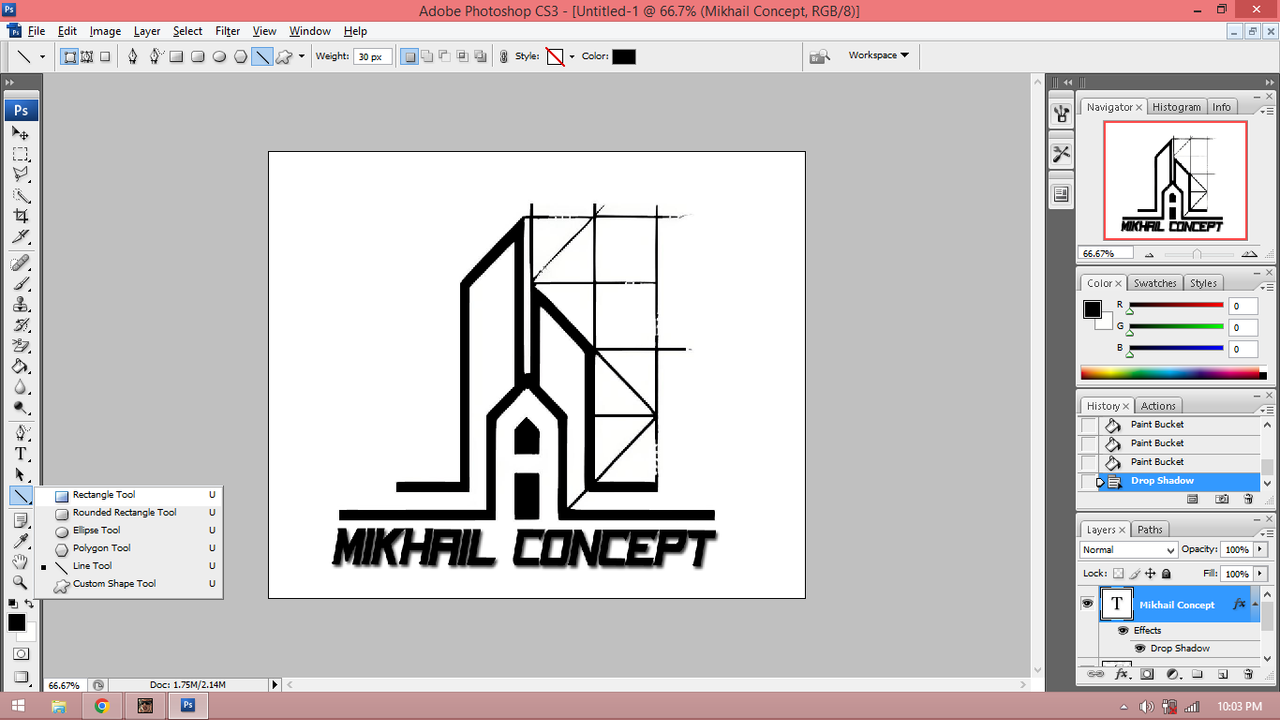Viewport: 1280px width, 720px height.
Task: Select the Clone Stamp tool
Action: [20, 305]
